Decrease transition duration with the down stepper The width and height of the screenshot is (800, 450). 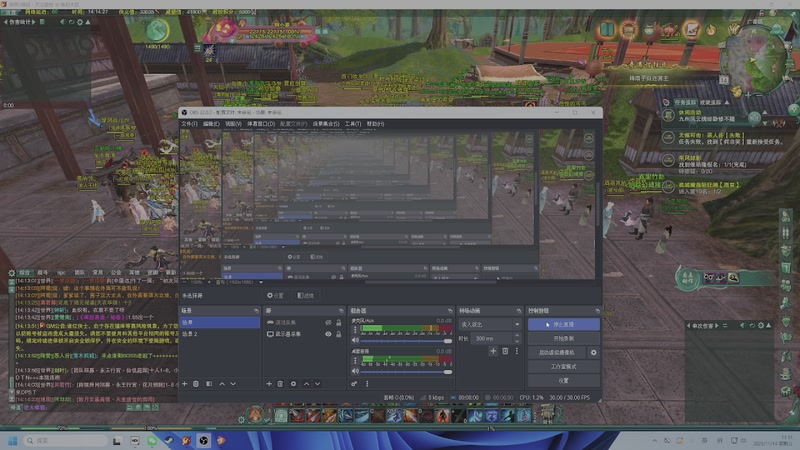[x=517, y=341]
